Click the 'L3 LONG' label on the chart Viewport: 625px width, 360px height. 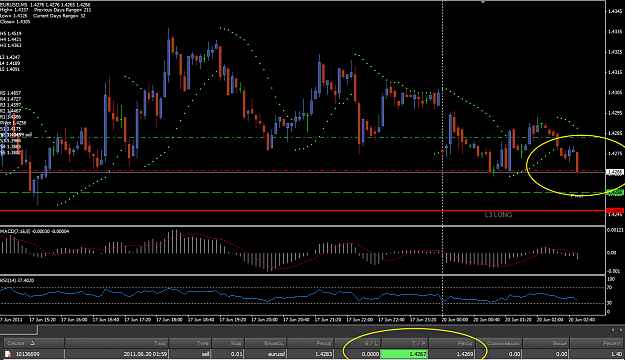(x=498, y=214)
